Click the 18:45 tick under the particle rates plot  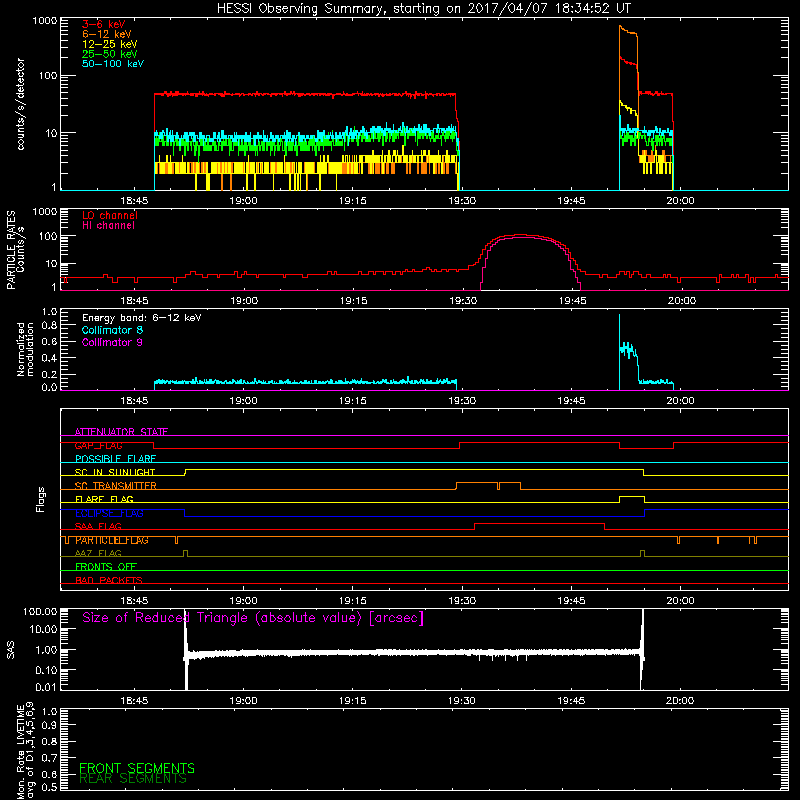134,301
